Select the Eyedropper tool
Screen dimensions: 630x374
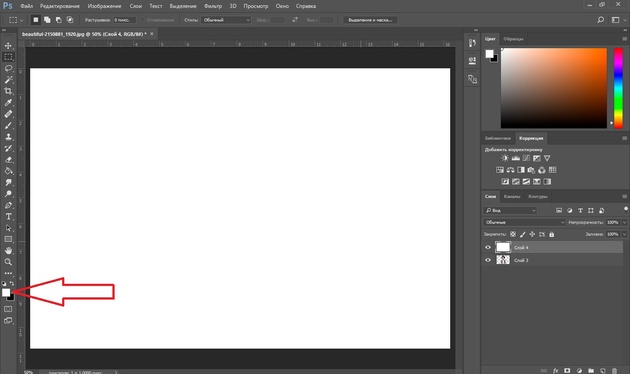8,102
